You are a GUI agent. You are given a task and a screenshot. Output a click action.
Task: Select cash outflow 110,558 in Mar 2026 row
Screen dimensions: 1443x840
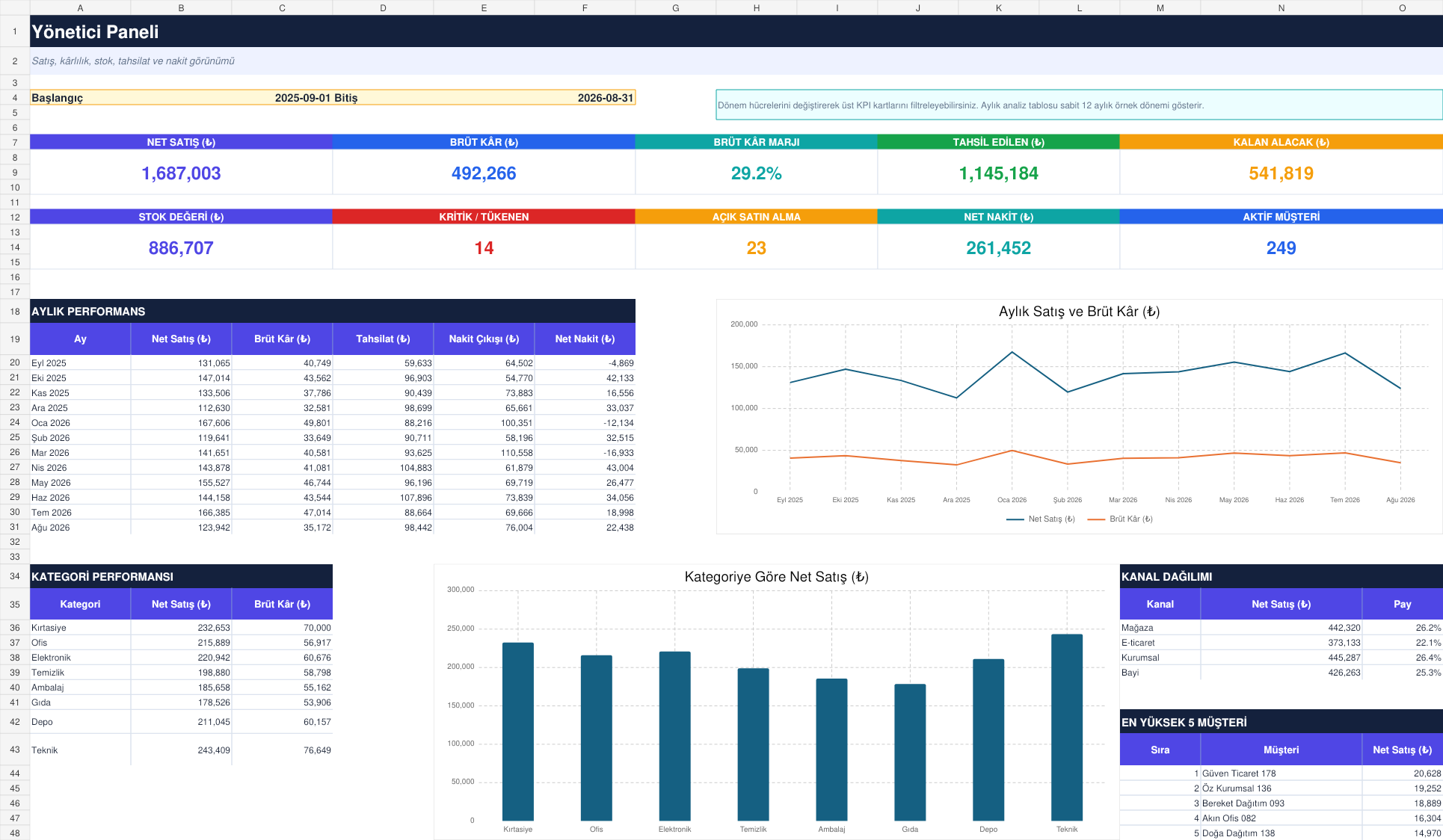pos(484,453)
